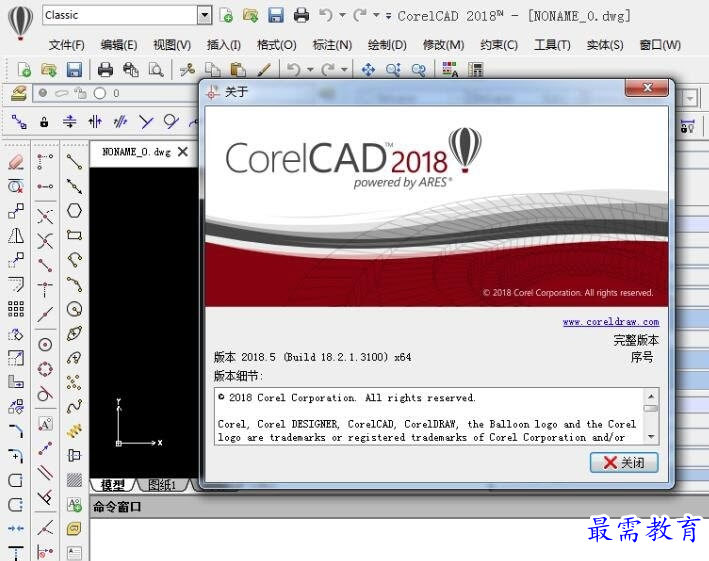Click the Copy icon in the toolbar

pos(213,70)
